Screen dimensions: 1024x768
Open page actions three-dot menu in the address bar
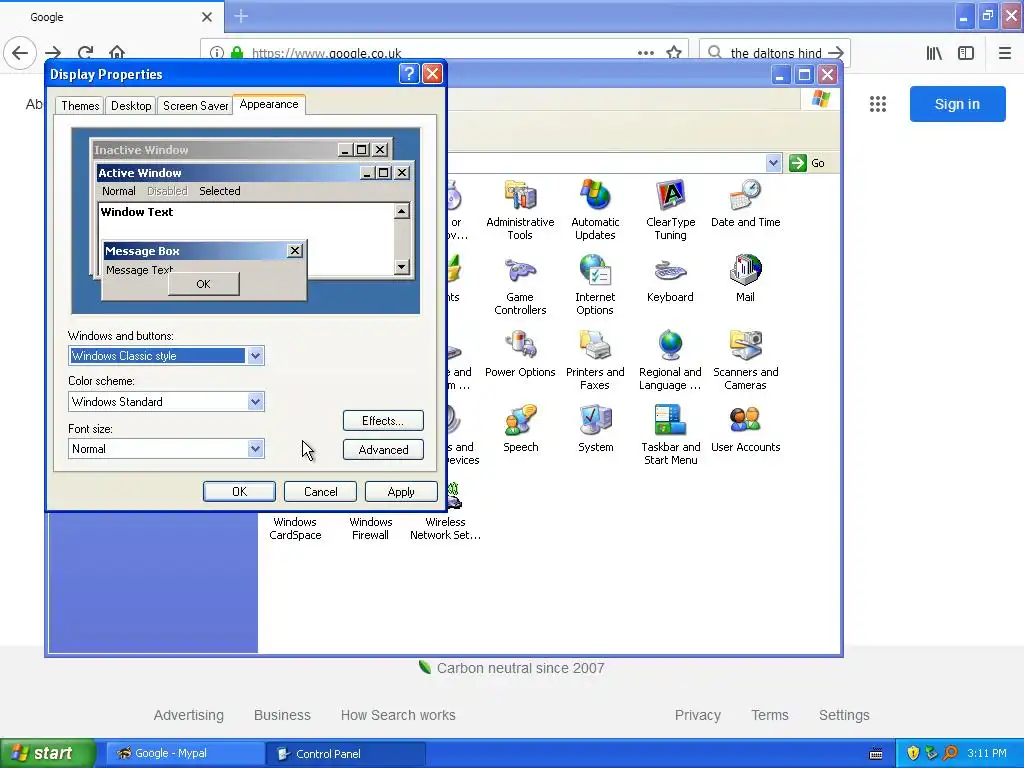(645, 53)
